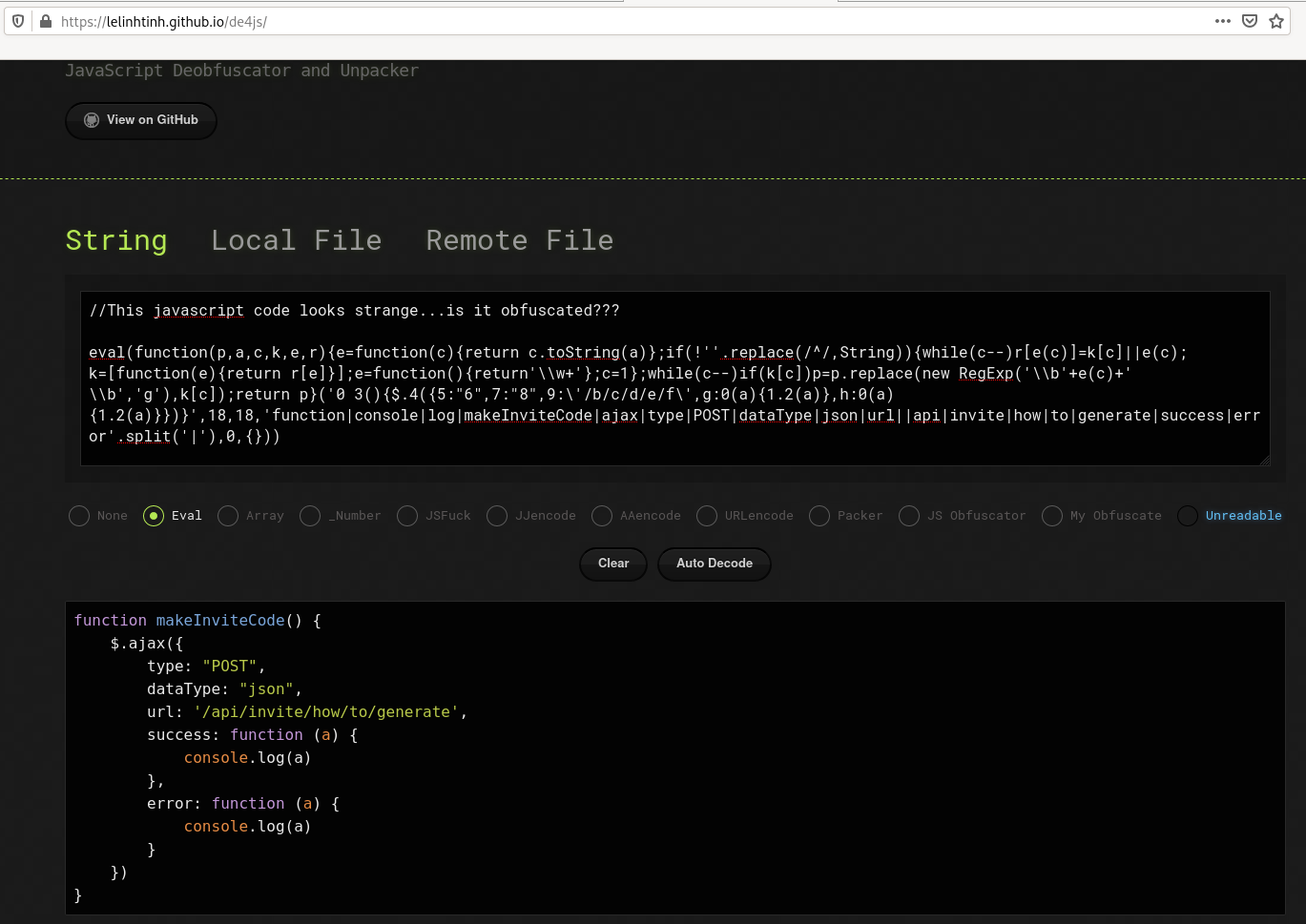This screenshot has width=1306, height=924.
Task: Bookmark this page with the star icon
Action: (1275, 21)
